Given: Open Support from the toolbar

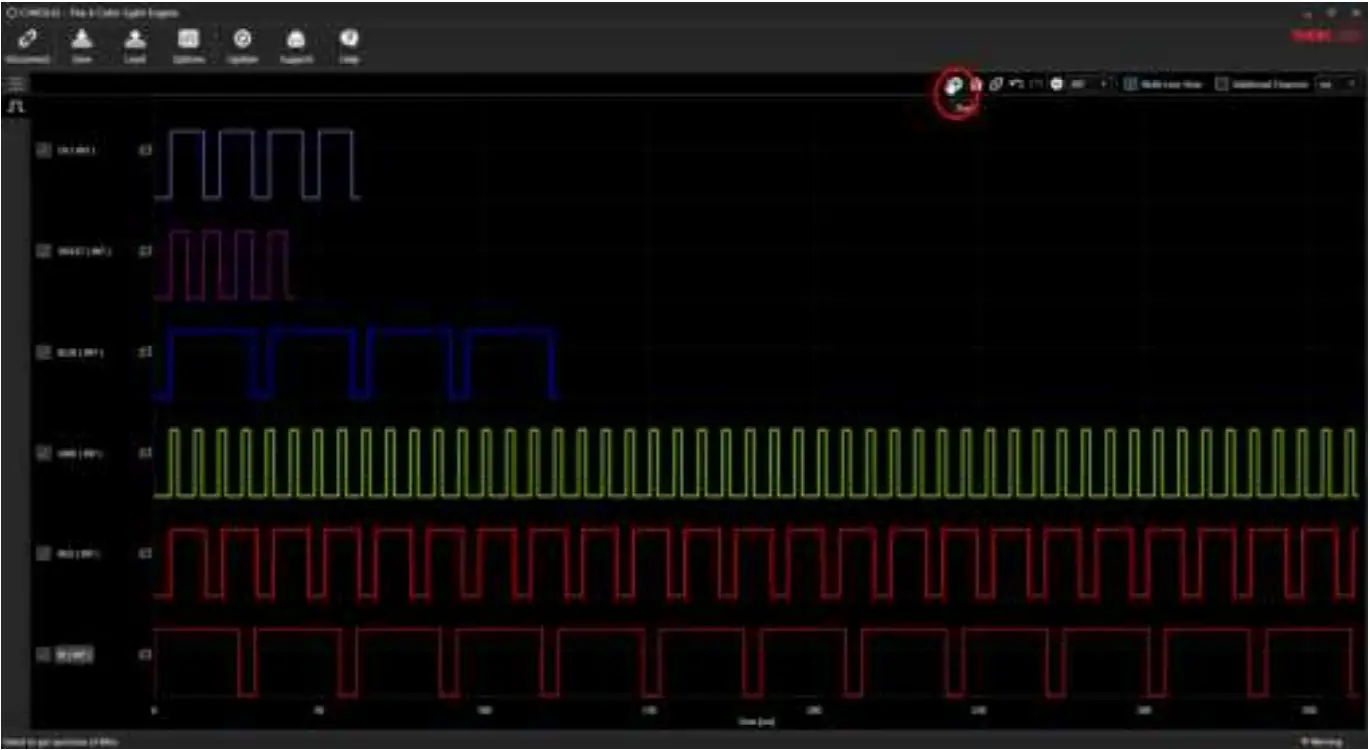Looking at the screenshot, I should coord(295,44).
